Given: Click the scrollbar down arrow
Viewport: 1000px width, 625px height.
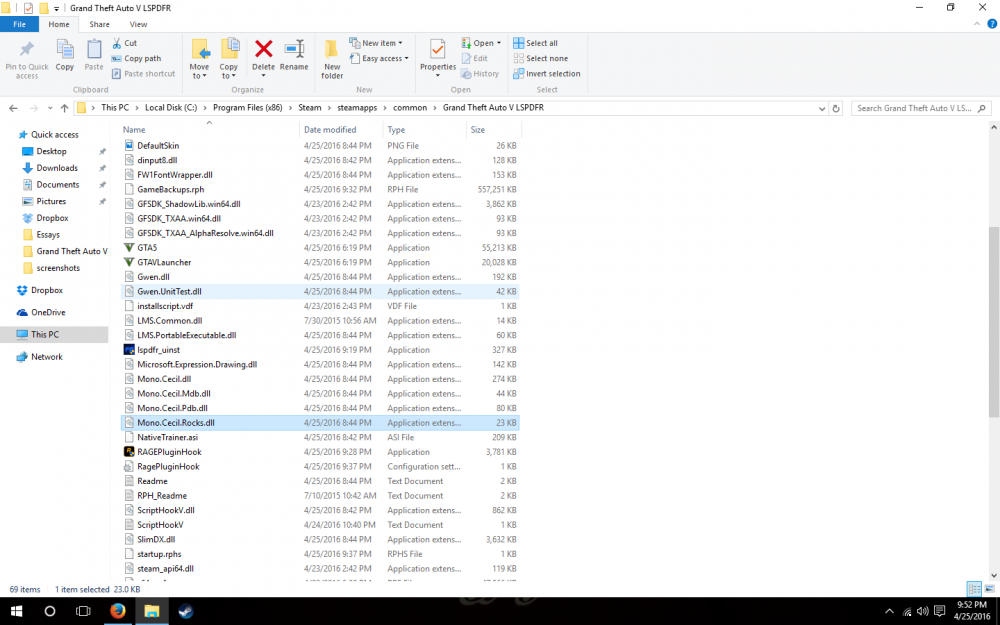Looking at the screenshot, I should click(x=994, y=575).
